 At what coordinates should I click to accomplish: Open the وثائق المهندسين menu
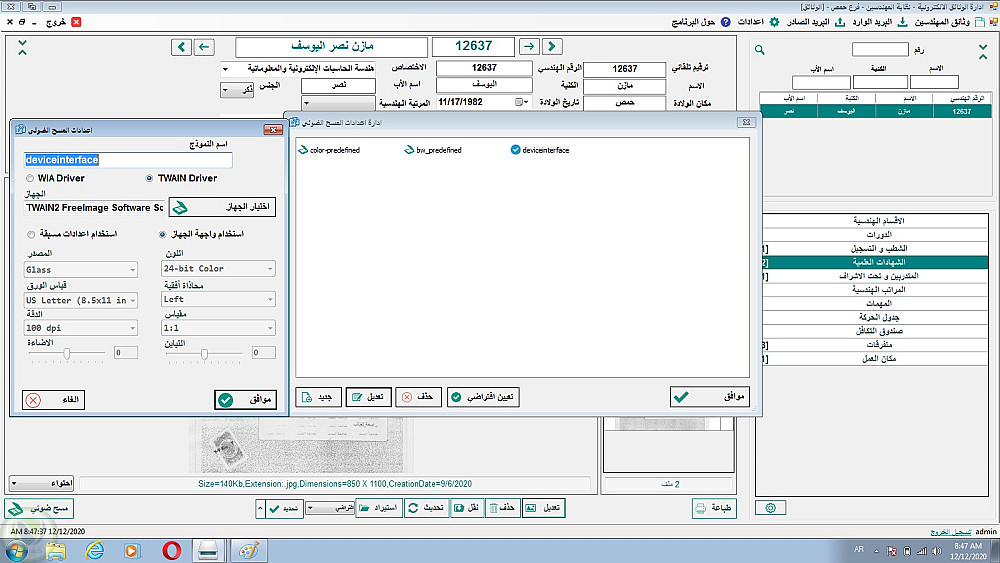950,22
